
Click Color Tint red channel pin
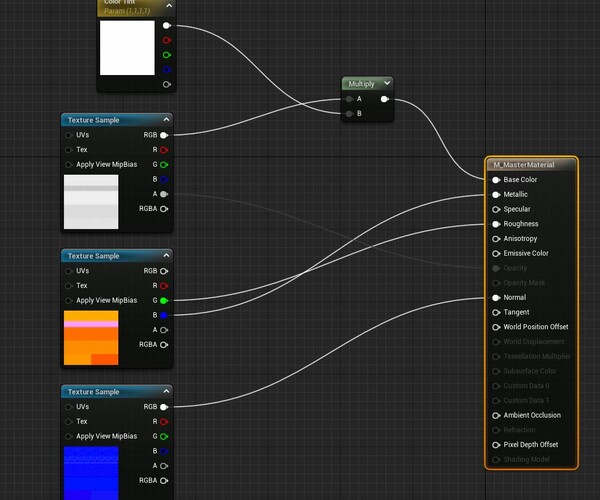[x=166, y=40]
